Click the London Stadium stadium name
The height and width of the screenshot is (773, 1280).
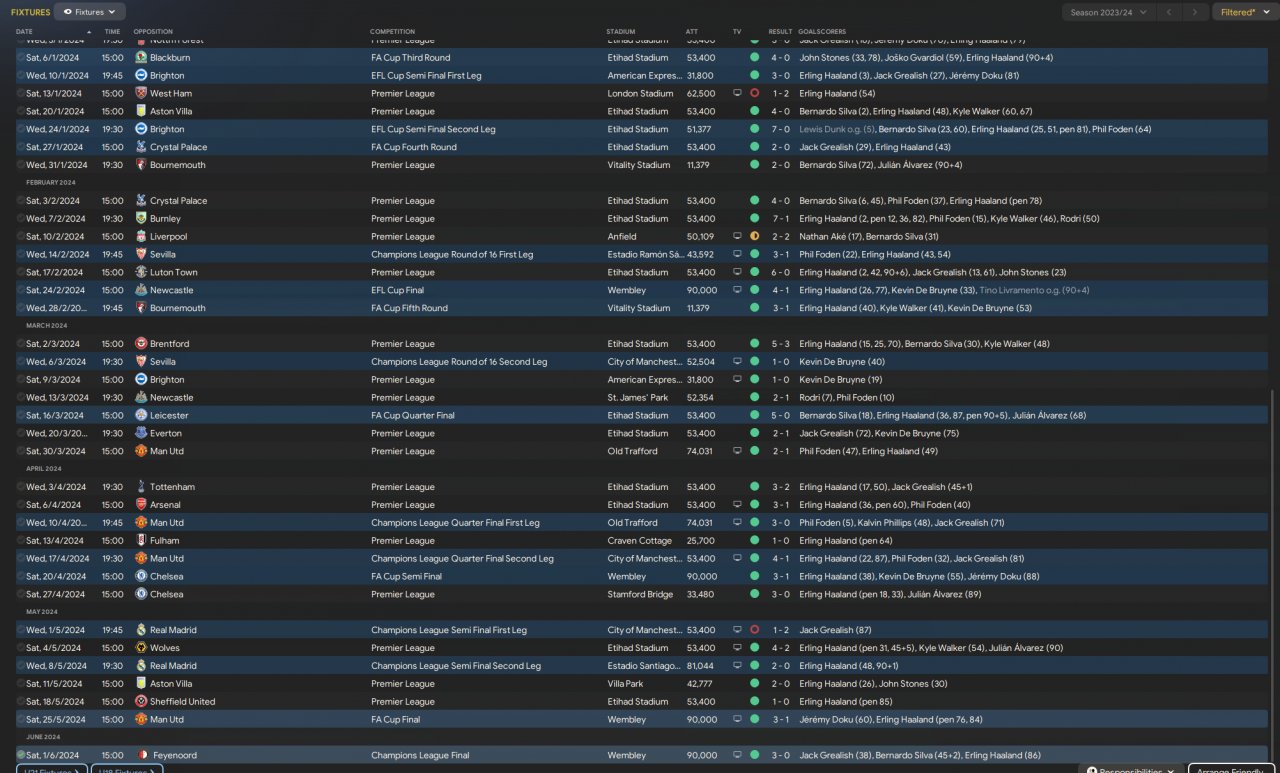pyautogui.click(x=640, y=94)
